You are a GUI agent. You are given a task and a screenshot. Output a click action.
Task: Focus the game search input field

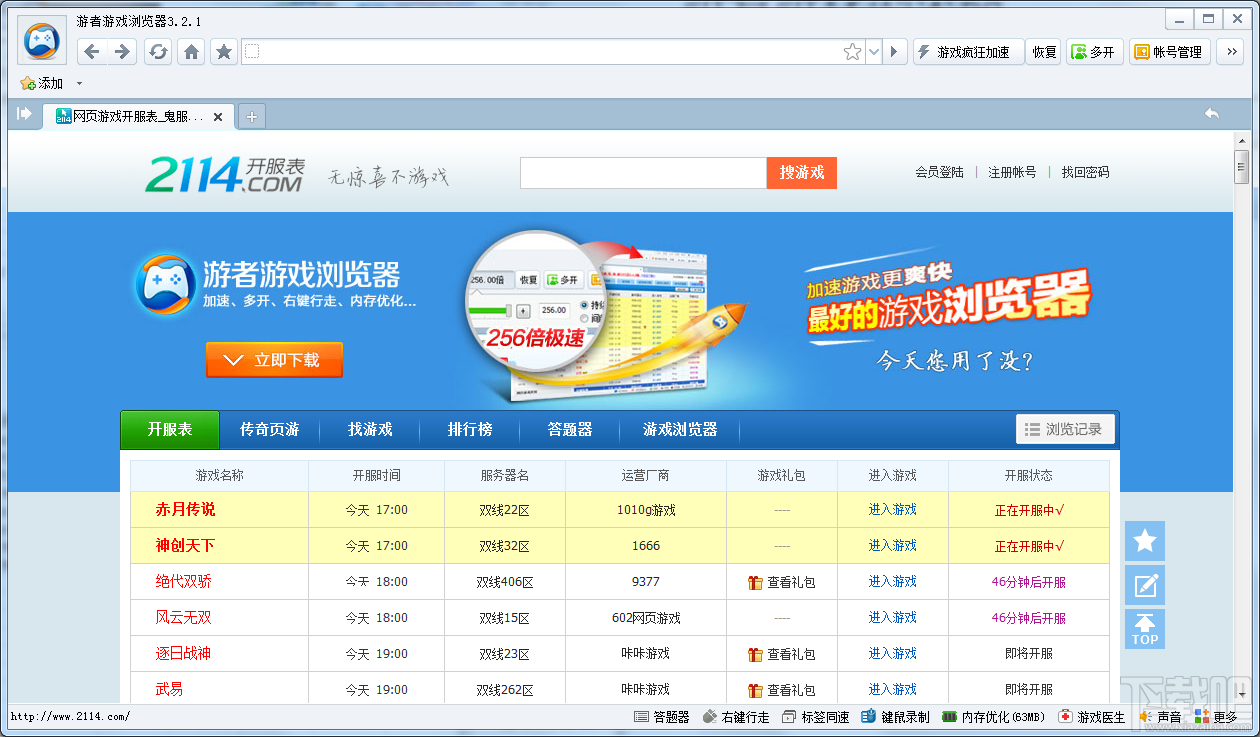(643, 173)
